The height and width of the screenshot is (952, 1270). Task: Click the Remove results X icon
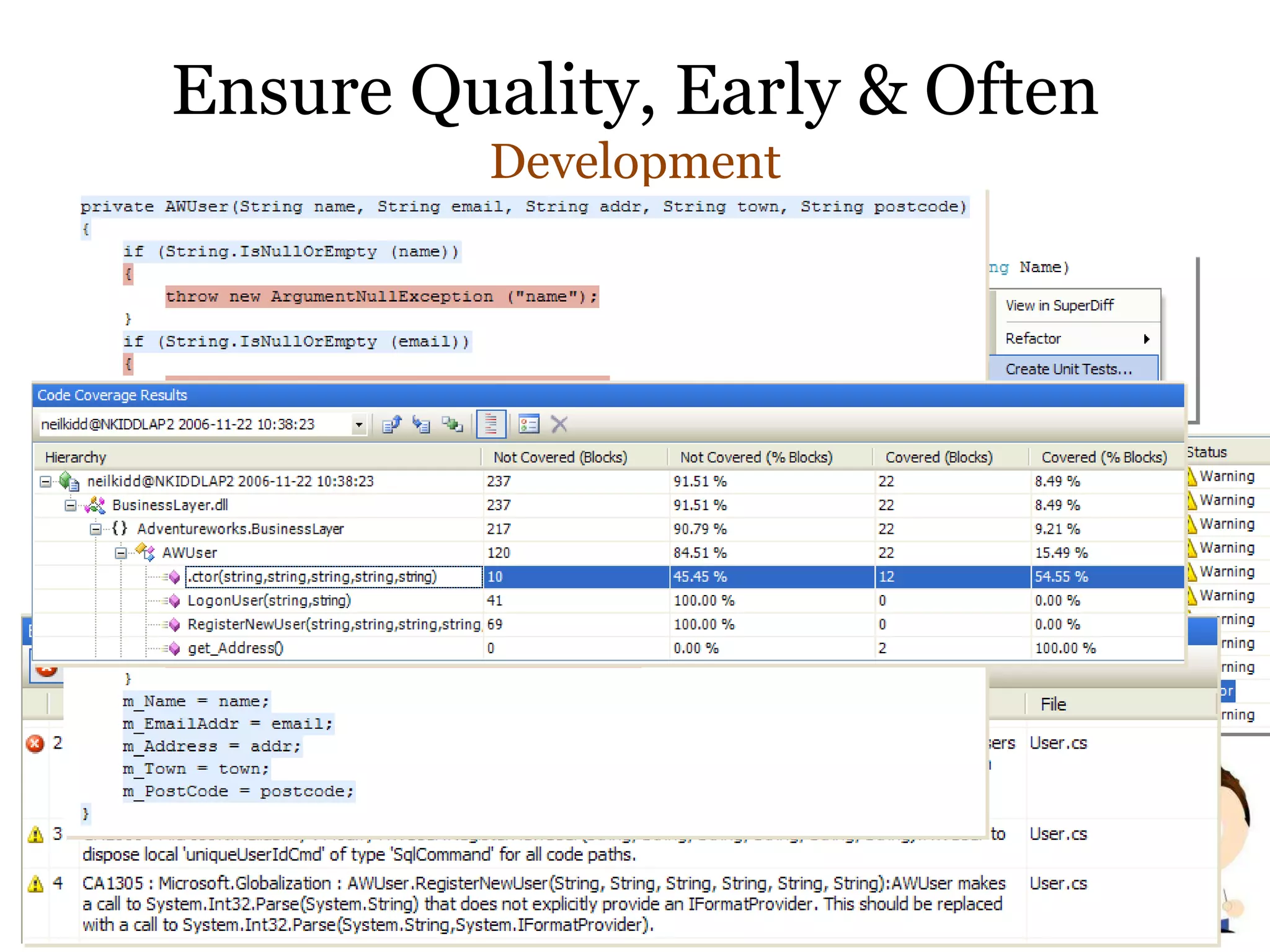559,425
